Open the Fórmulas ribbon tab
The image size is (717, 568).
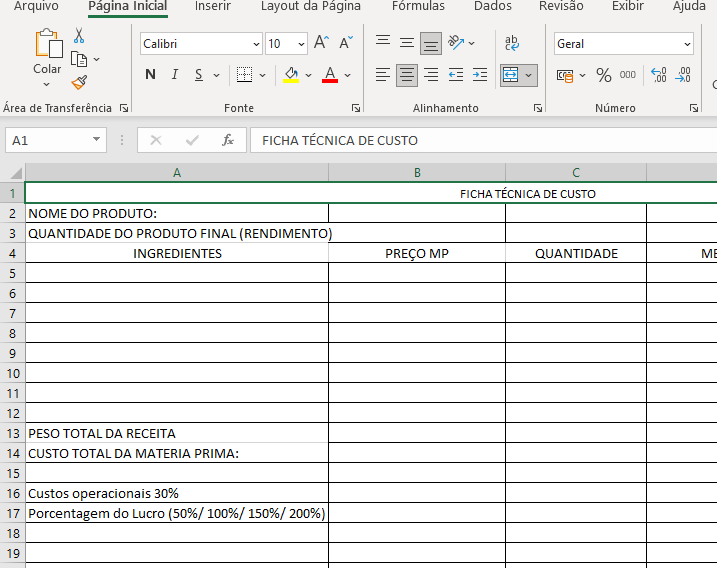coord(418,6)
